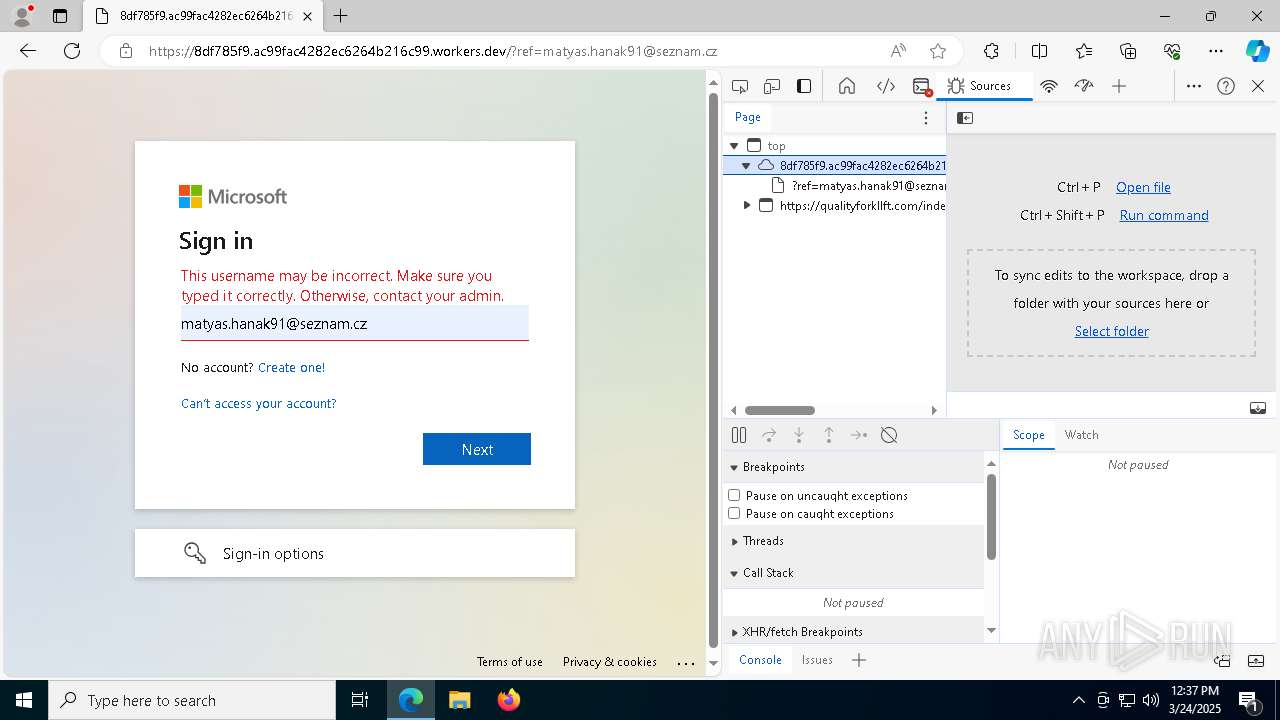Expand the qualityforkllft.com frame node
This screenshot has height=720, width=1280.
[746, 206]
